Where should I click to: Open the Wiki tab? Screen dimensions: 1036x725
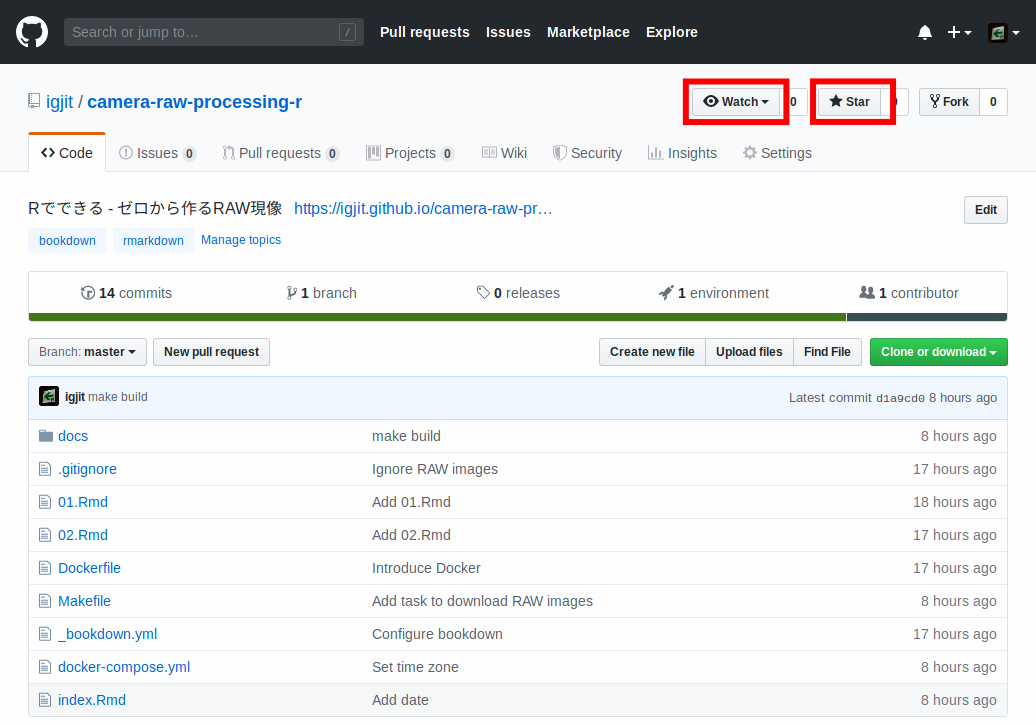(x=504, y=153)
